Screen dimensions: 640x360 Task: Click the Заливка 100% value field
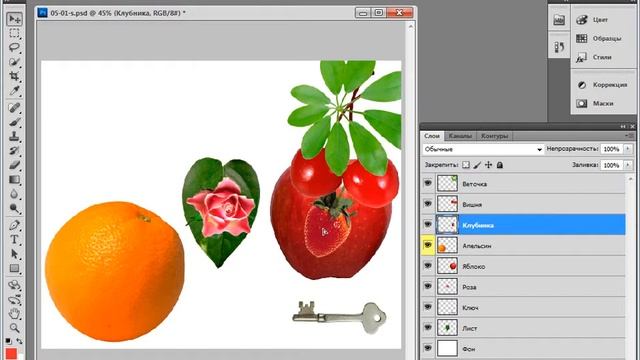(611, 165)
